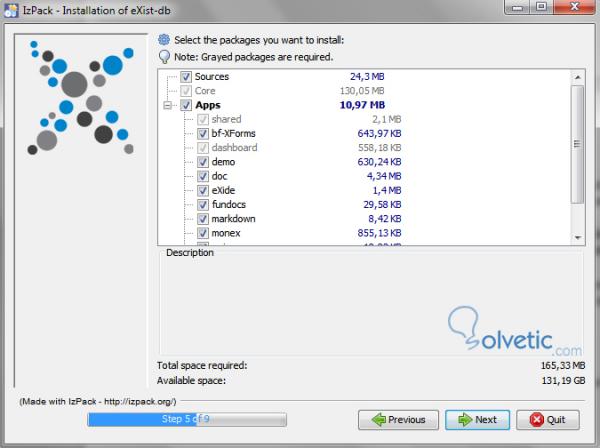
Task: Click the 10,97 MB Apps size
Action: pos(362,105)
